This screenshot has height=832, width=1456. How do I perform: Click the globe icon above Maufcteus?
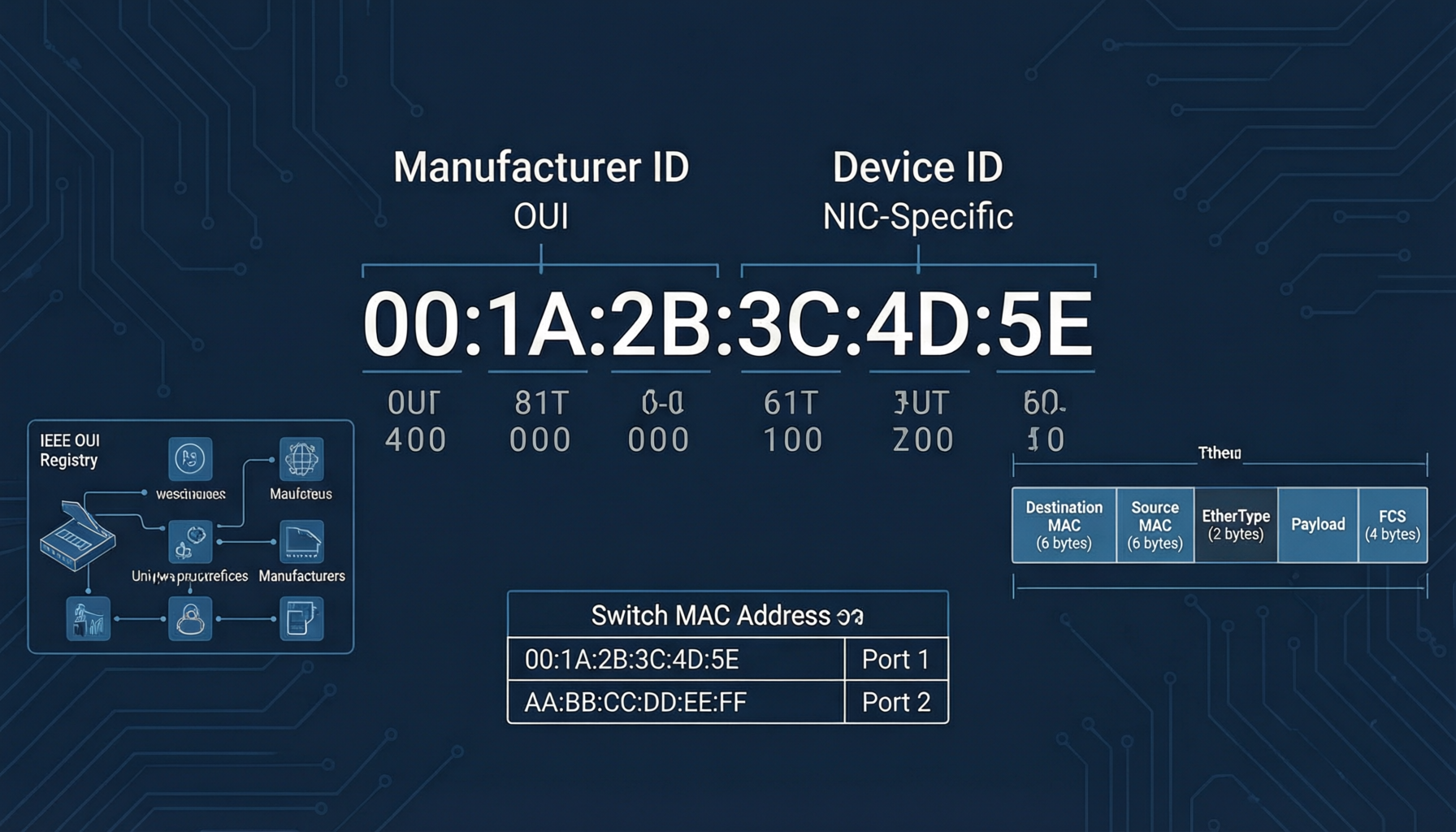(x=301, y=459)
